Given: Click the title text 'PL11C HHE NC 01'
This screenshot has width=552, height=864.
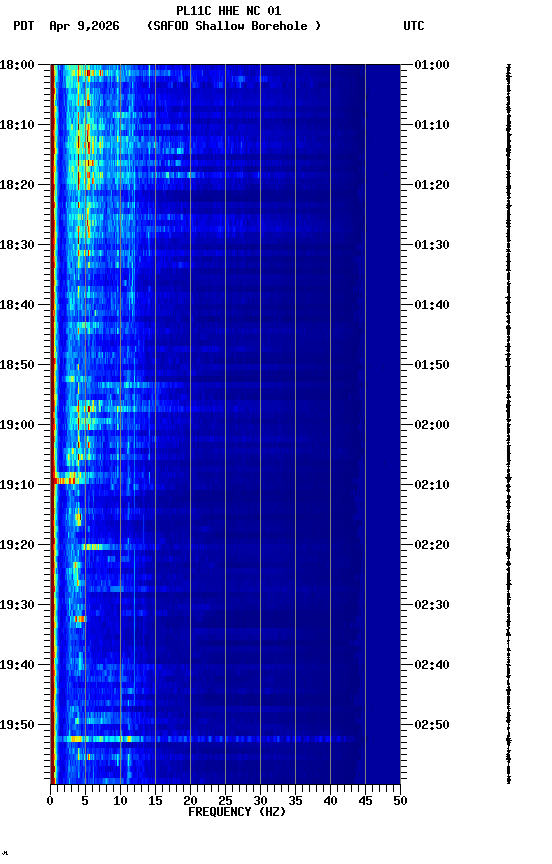Looking at the screenshot, I should pyautogui.click(x=229, y=11).
